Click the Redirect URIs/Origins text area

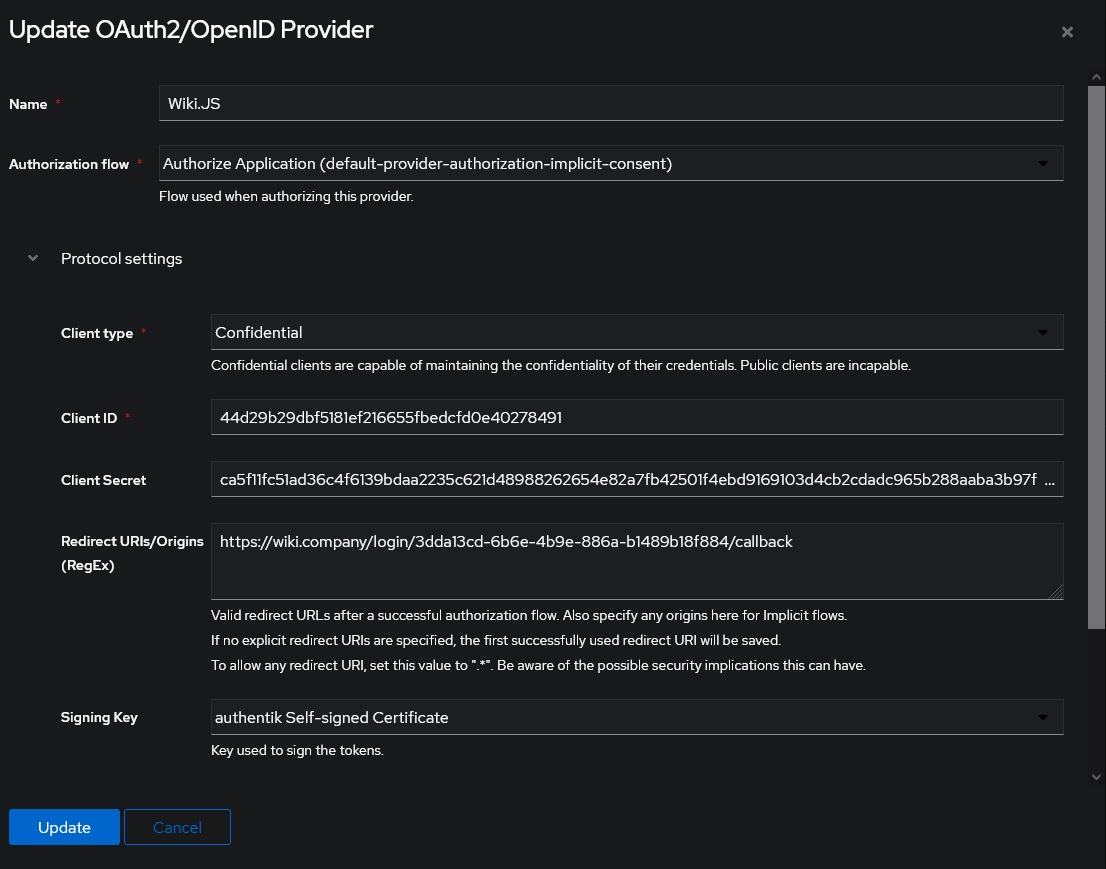pos(636,561)
